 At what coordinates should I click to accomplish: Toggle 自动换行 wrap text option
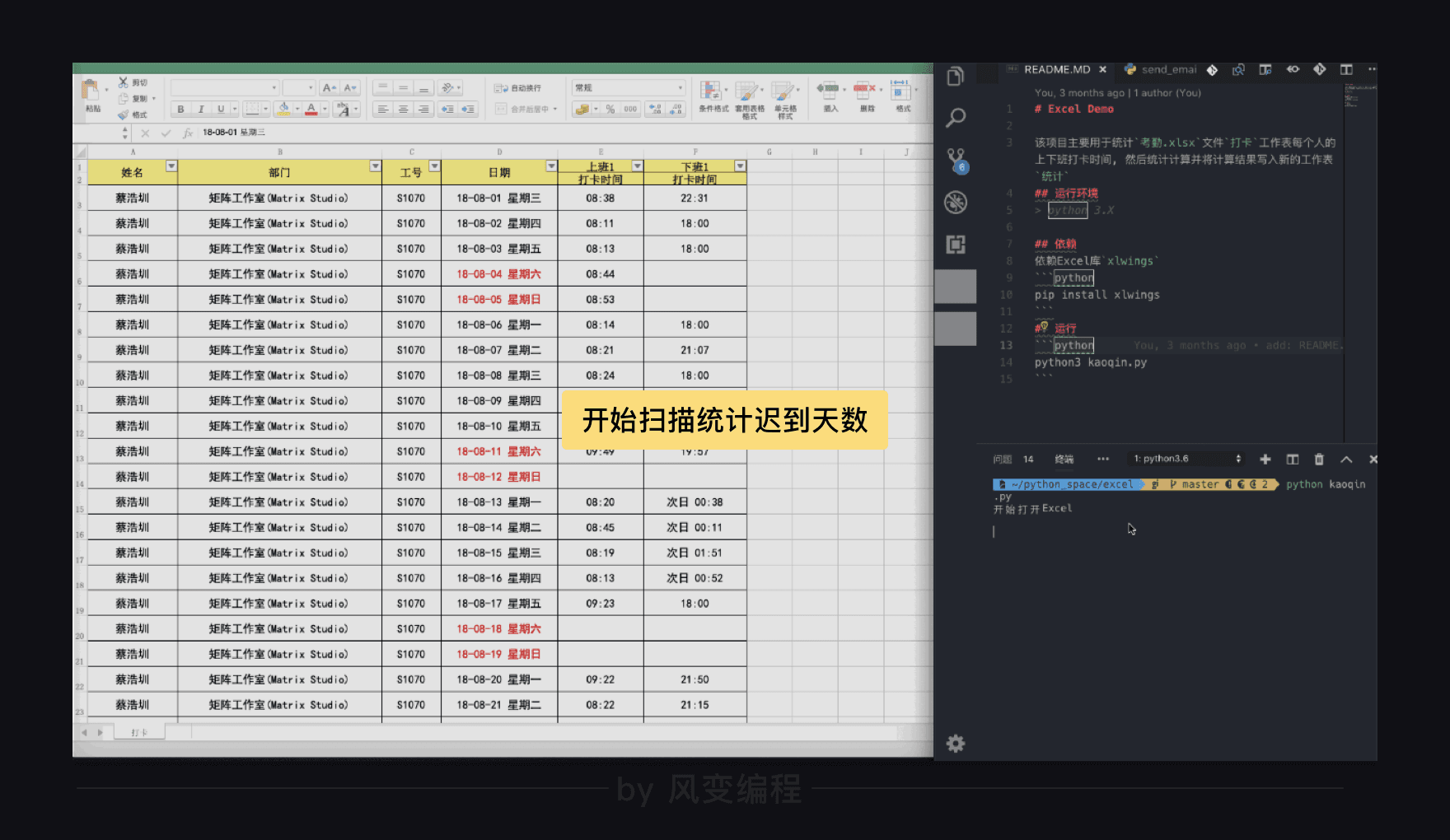pos(519,88)
